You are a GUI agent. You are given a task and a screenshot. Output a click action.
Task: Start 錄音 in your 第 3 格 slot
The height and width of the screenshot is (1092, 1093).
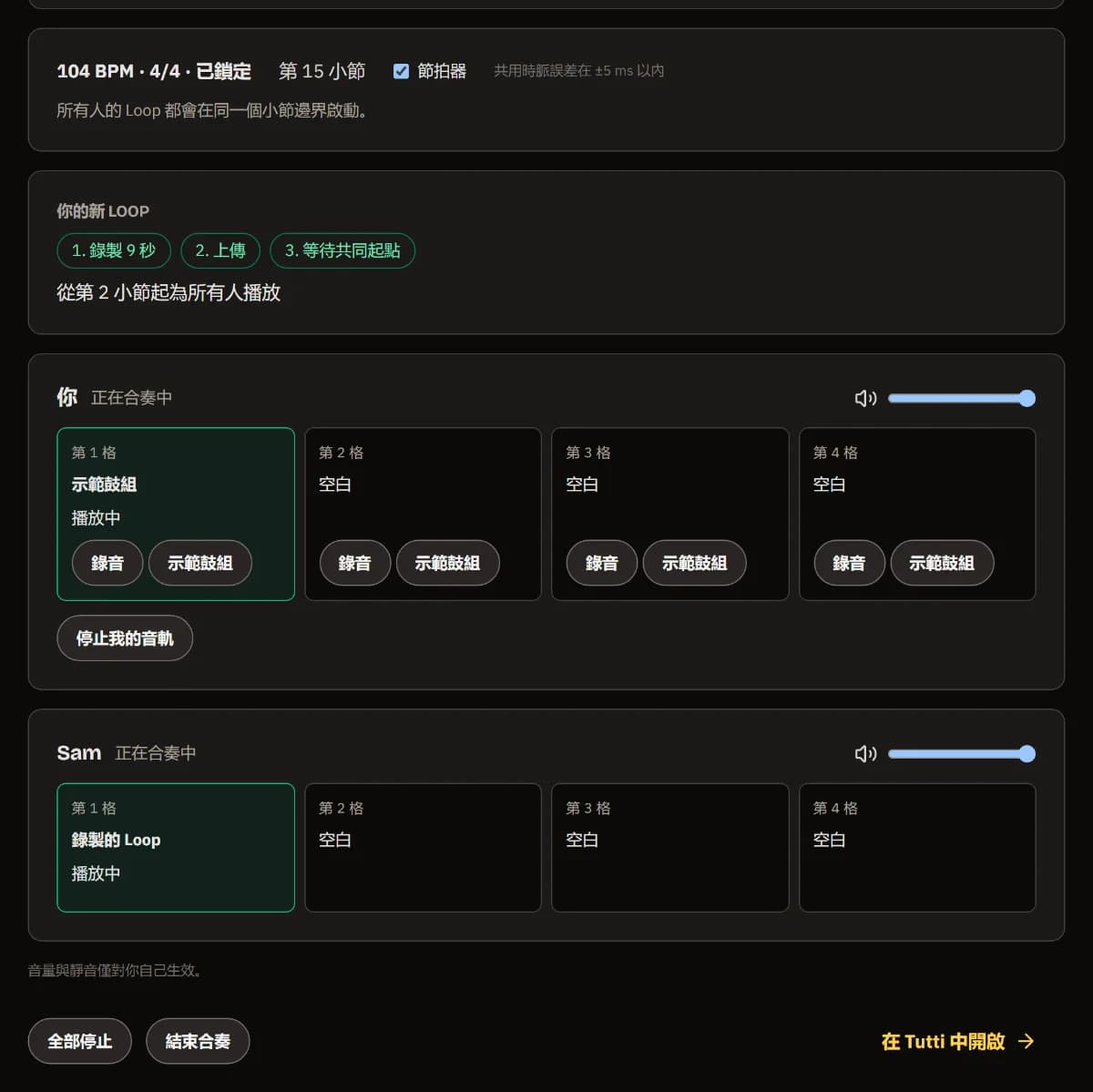point(602,563)
